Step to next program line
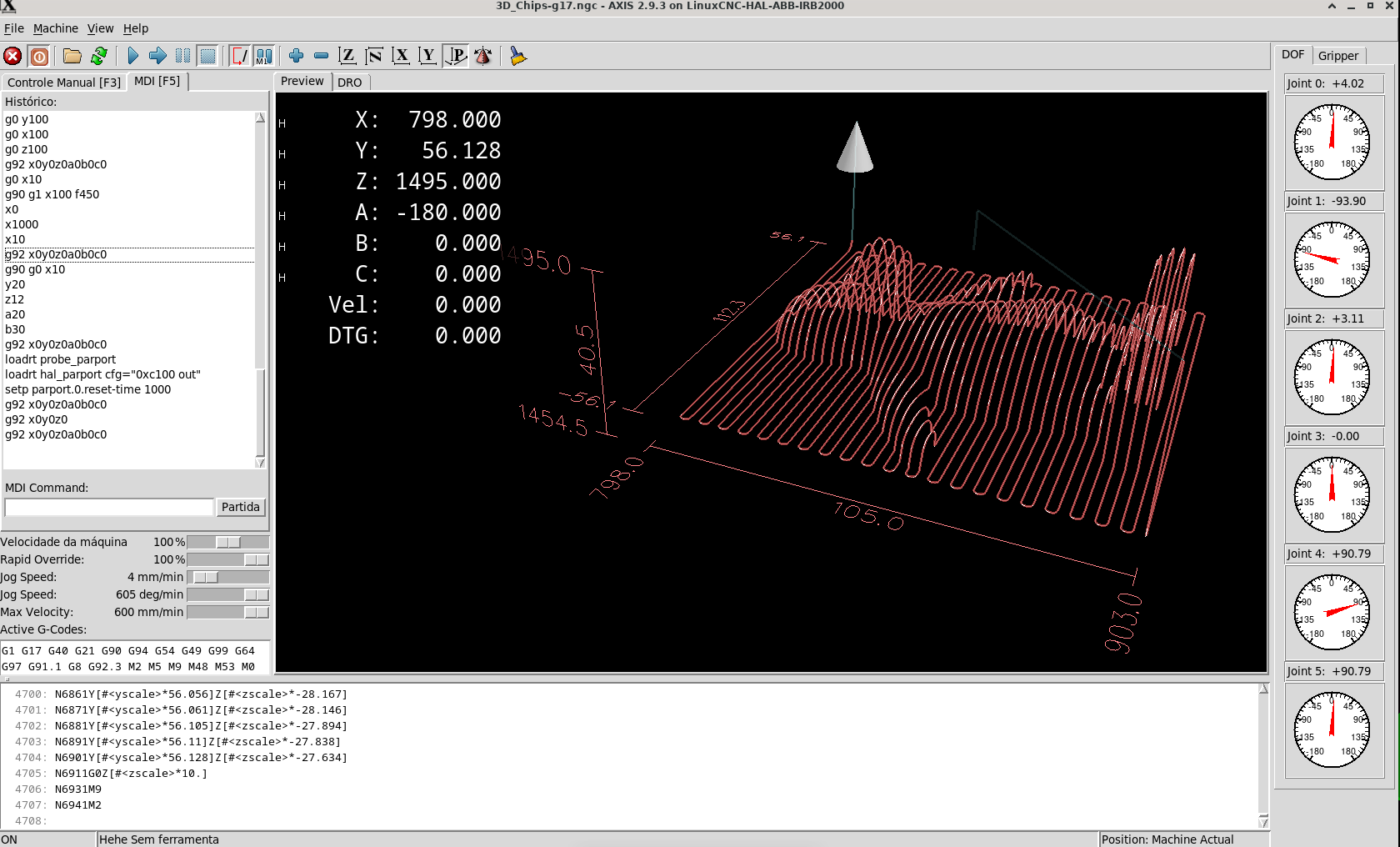This screenshot has width=1400, height=847. (157, 56)
